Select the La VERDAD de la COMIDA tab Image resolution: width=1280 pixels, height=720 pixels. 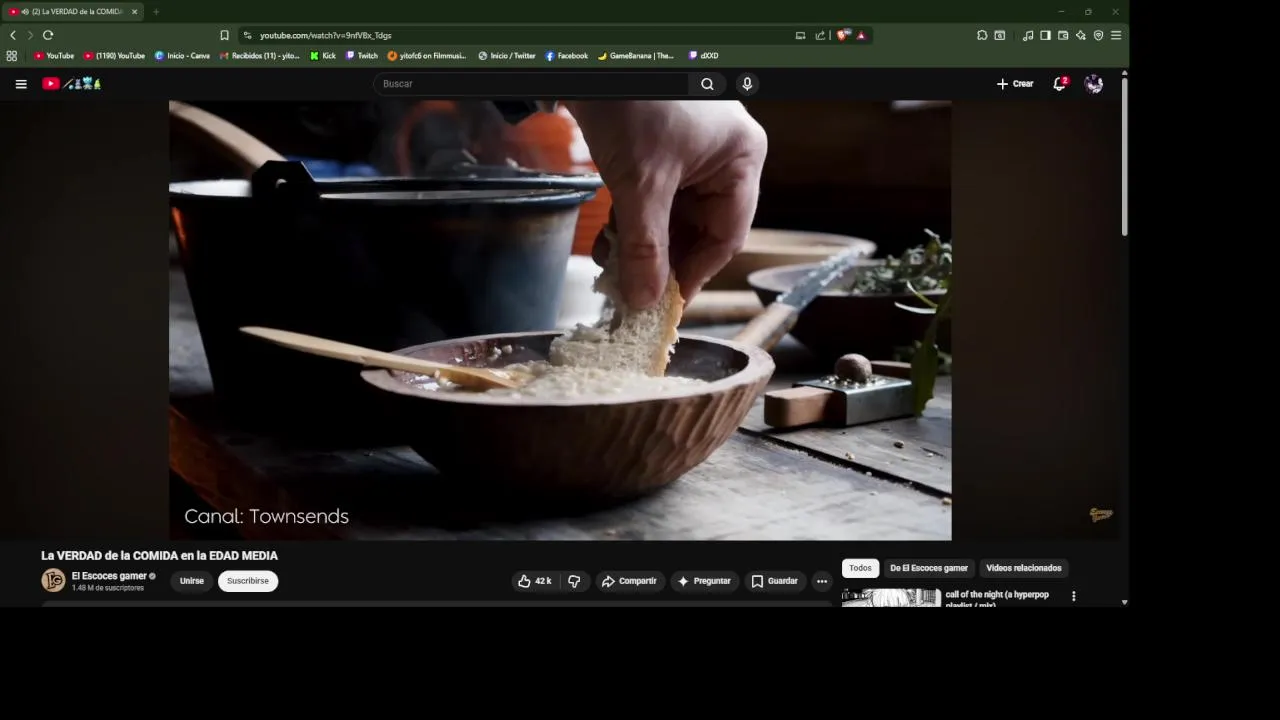click(x=70, y=12)
